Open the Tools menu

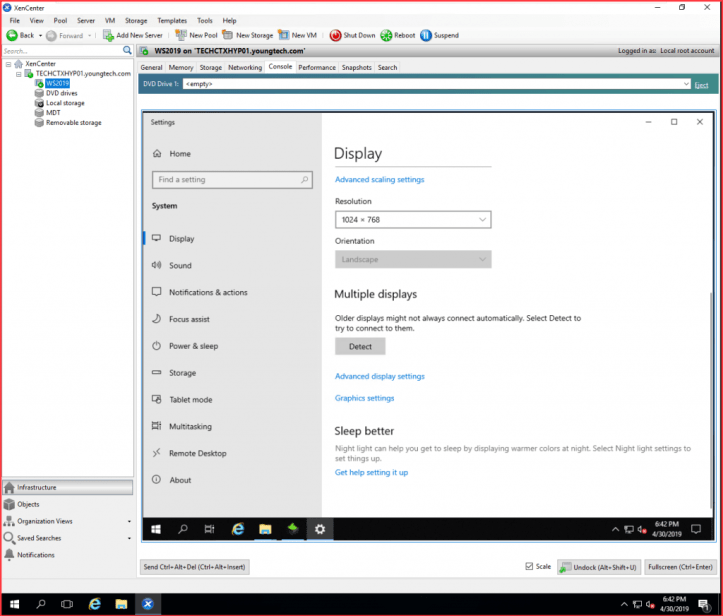click(205, 20)
